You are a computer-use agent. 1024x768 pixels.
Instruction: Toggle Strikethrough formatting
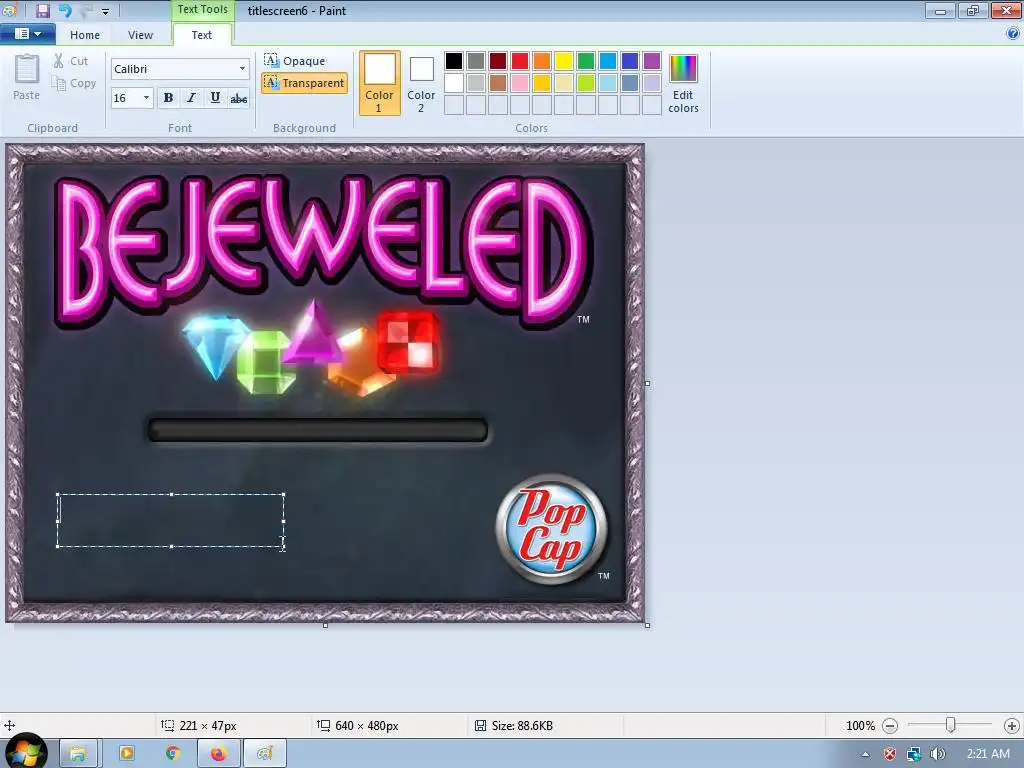tap(239, 98)
